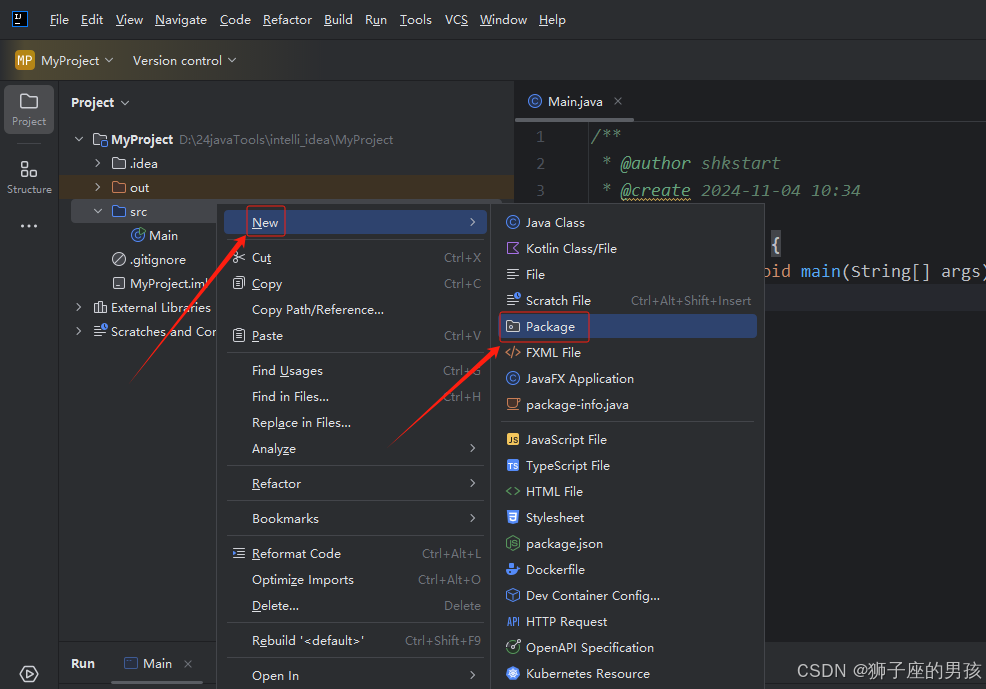Click the IntelliJ IDEA logo icon

pyautogui.click(x=19, y=19)
